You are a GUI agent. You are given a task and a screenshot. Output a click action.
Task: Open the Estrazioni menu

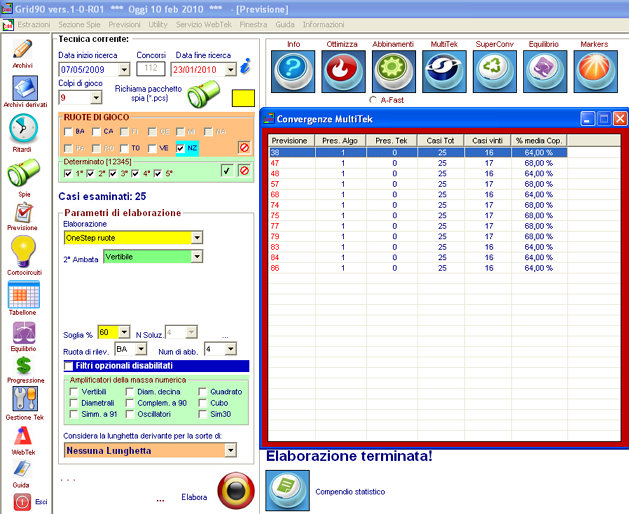(34, 24)
